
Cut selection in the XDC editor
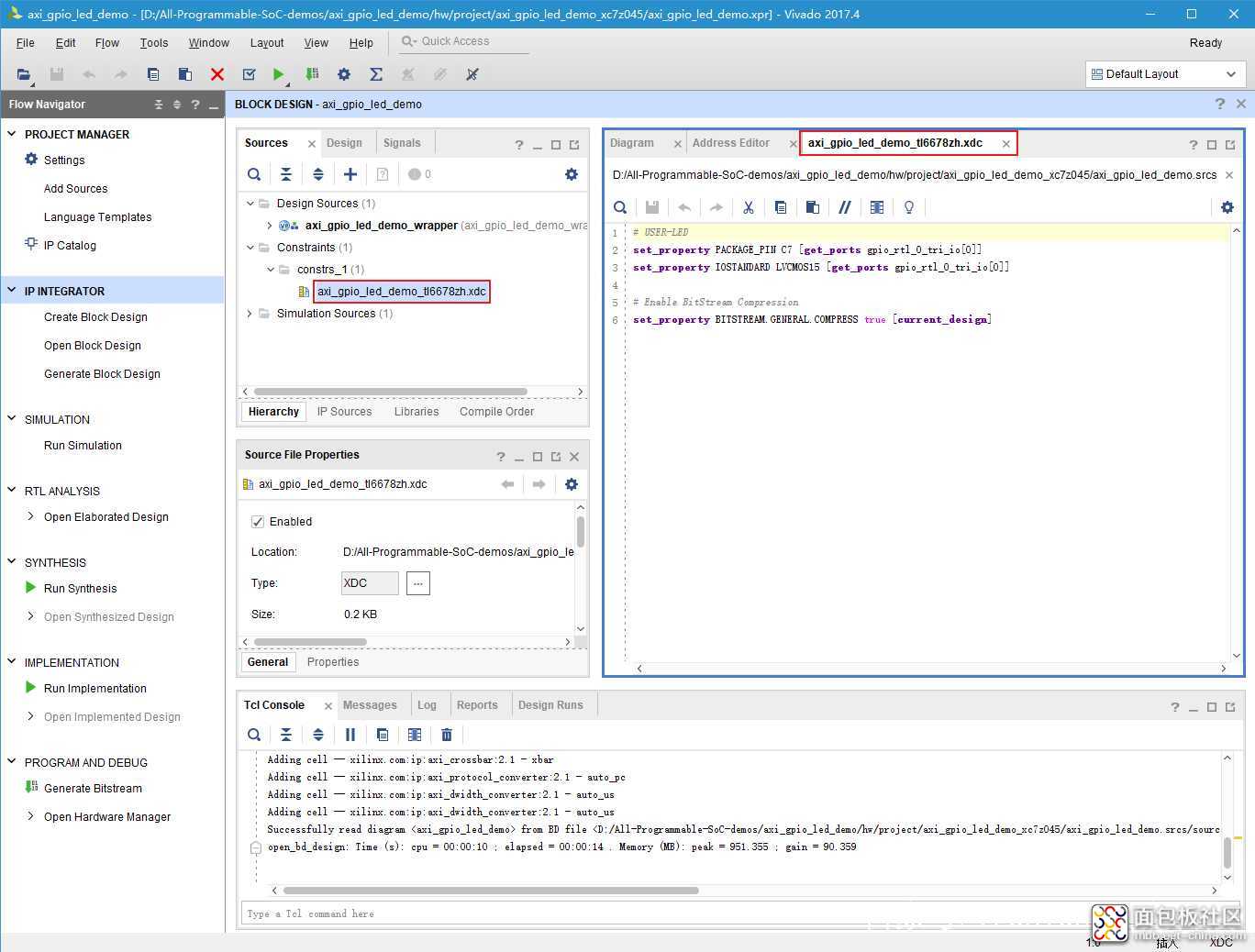point(749,207)
